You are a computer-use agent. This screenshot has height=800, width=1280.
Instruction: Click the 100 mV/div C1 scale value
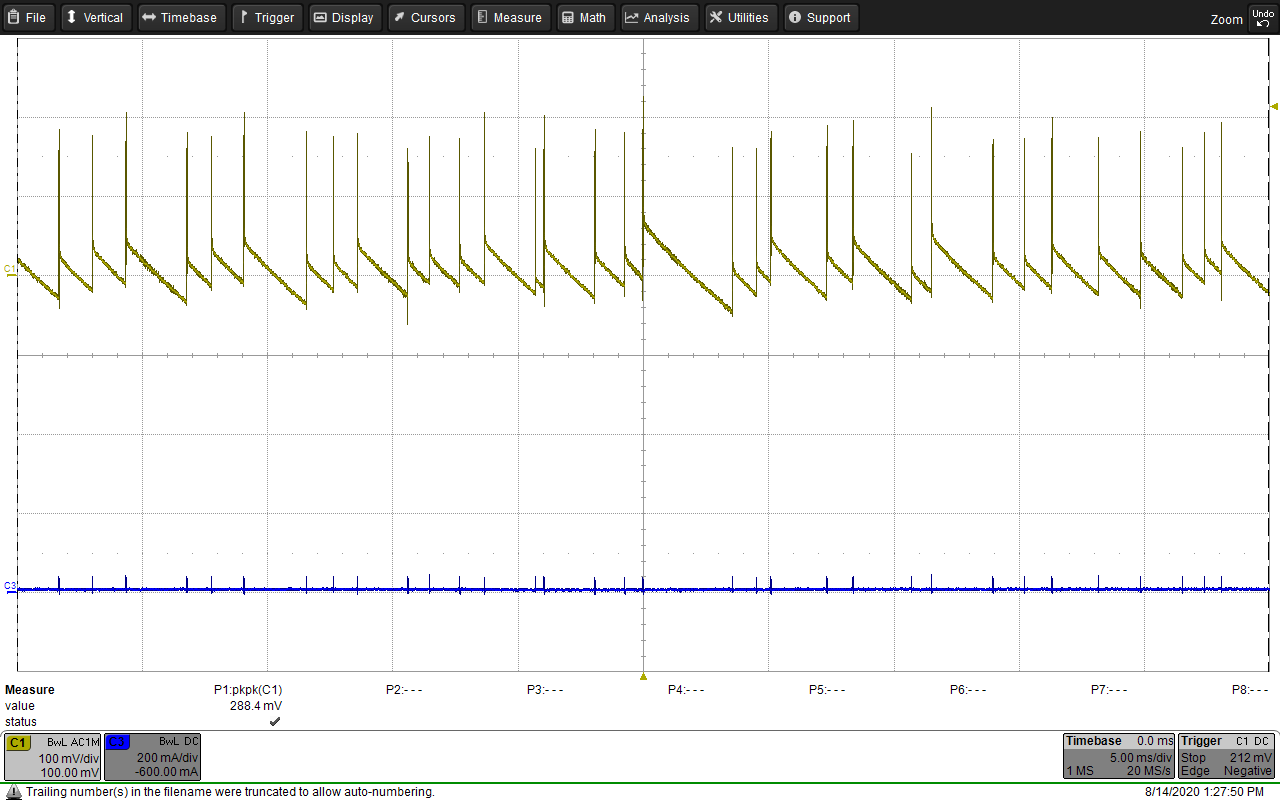[68, 759]
